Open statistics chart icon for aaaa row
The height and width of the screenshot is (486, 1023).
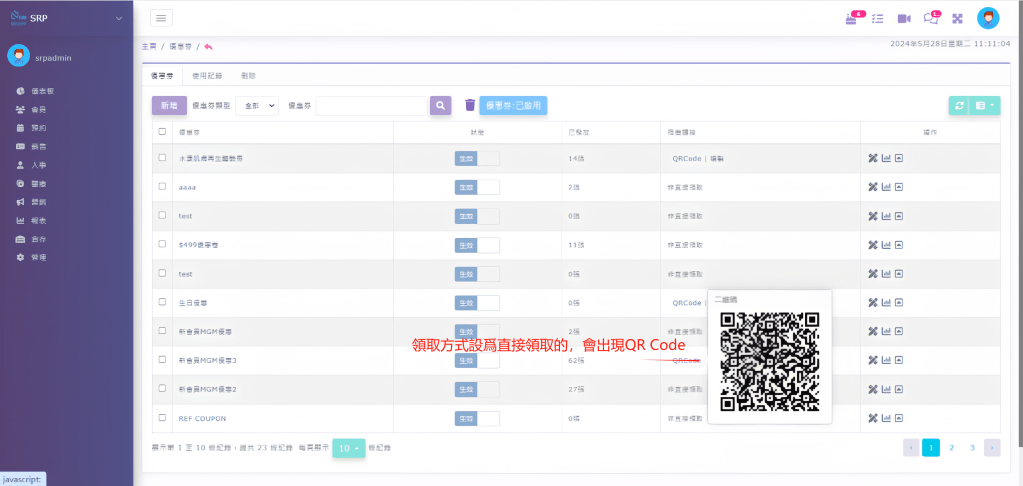886,187
